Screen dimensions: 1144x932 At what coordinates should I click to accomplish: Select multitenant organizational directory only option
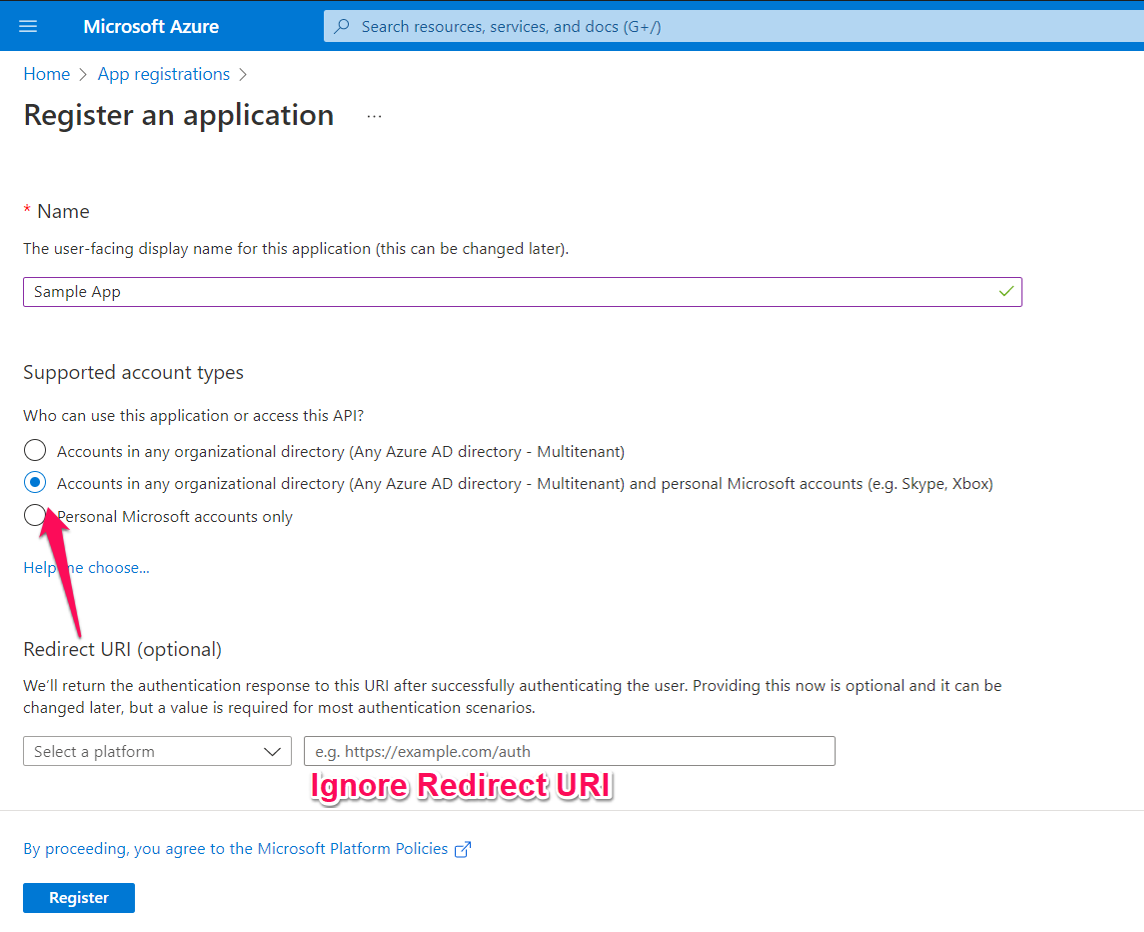35,451
